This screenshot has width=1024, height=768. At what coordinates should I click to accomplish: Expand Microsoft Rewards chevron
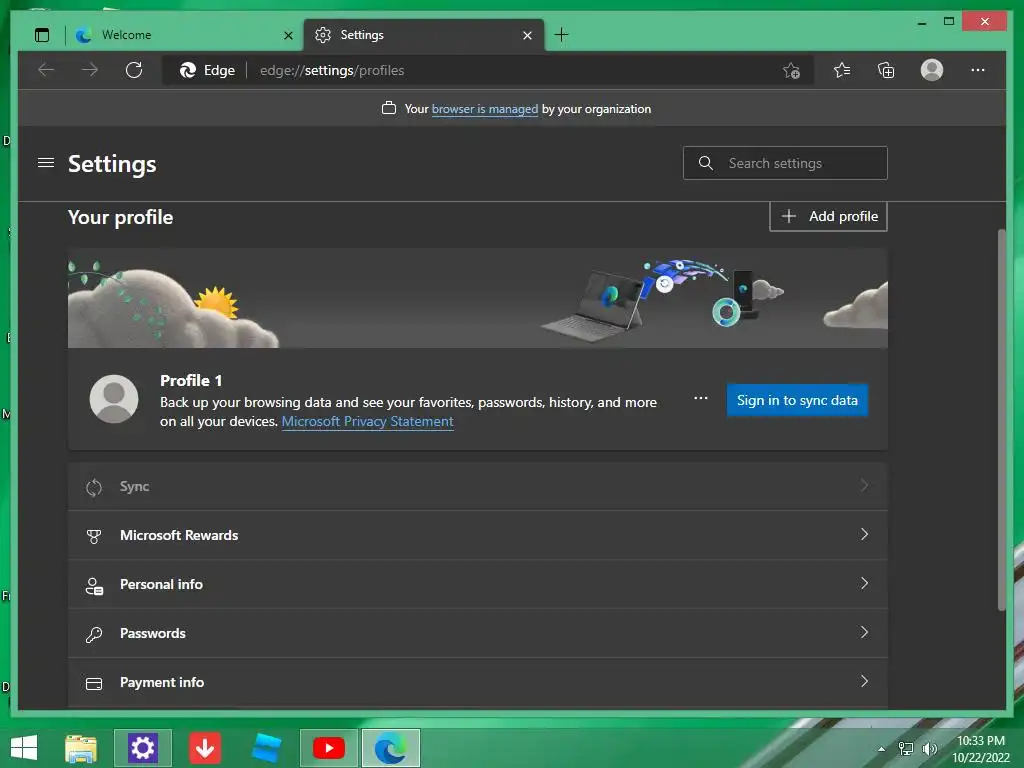[x=864, y=534]
